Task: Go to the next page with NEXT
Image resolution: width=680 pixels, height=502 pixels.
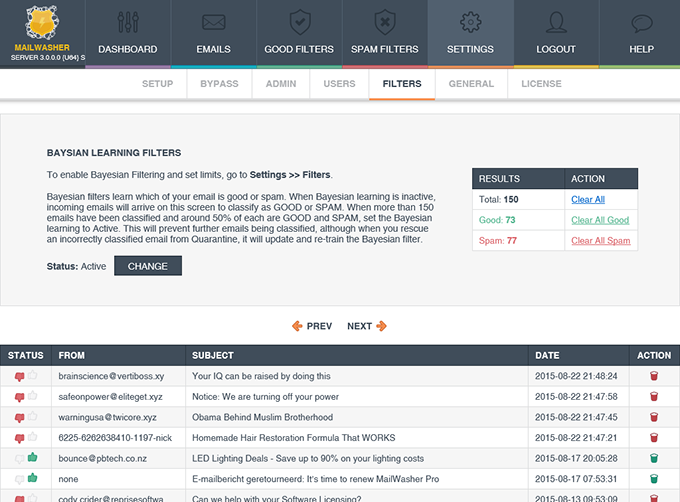Action: tap(367, 326)
